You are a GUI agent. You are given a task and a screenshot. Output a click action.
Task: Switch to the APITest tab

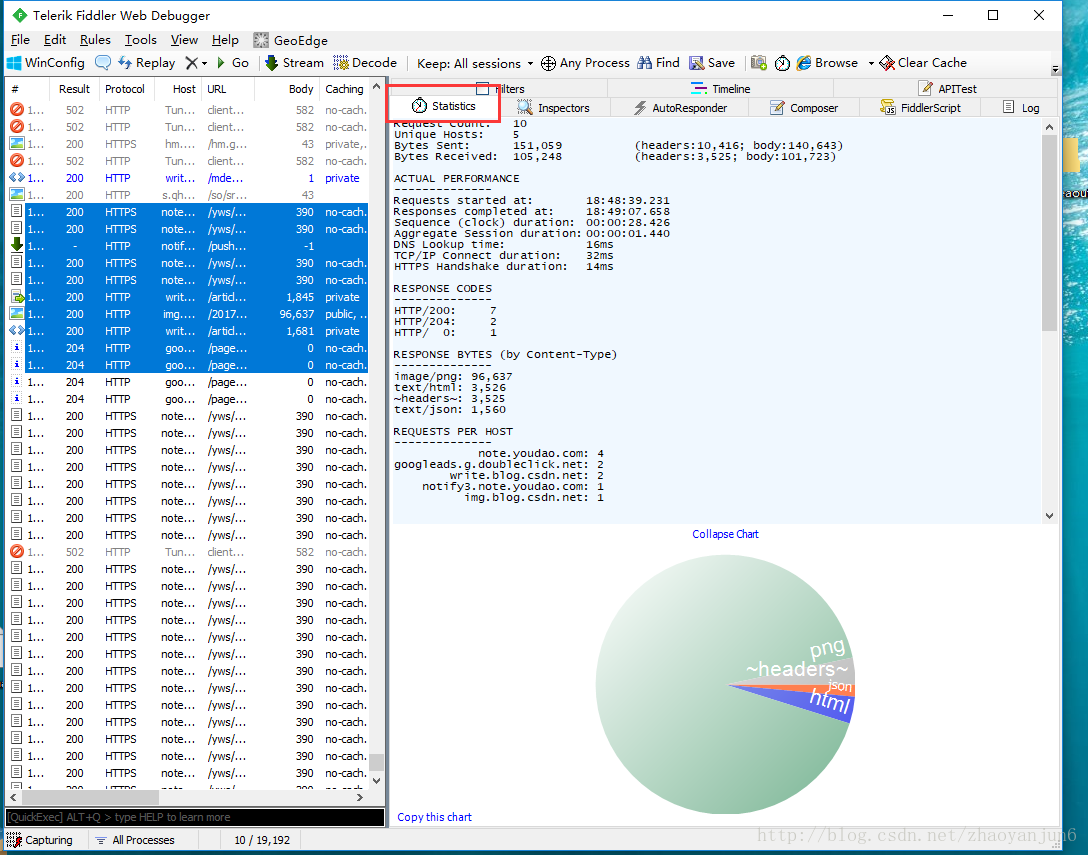[x=946, y=89]
